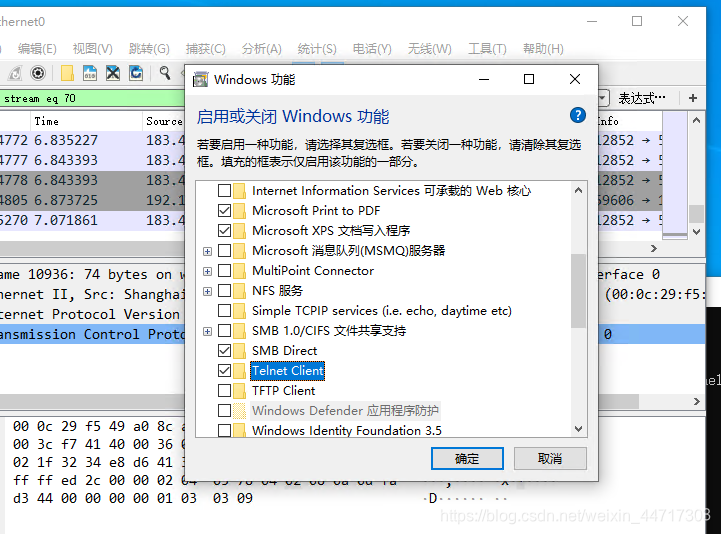This screenshot has width=721, height=534.
Task: Click the add filter button plus icon
Action: (692, 98)
